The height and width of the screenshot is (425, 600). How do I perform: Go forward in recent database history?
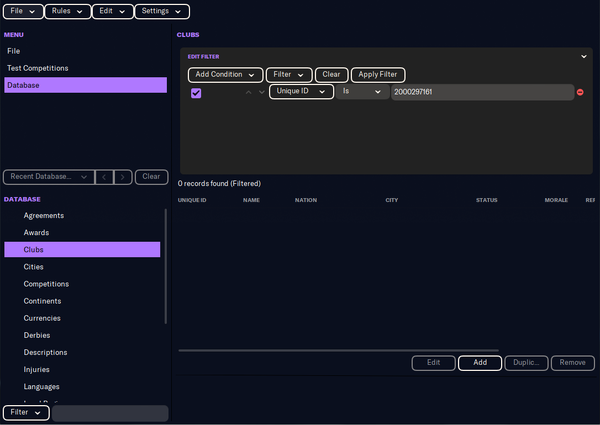[122, 177]
